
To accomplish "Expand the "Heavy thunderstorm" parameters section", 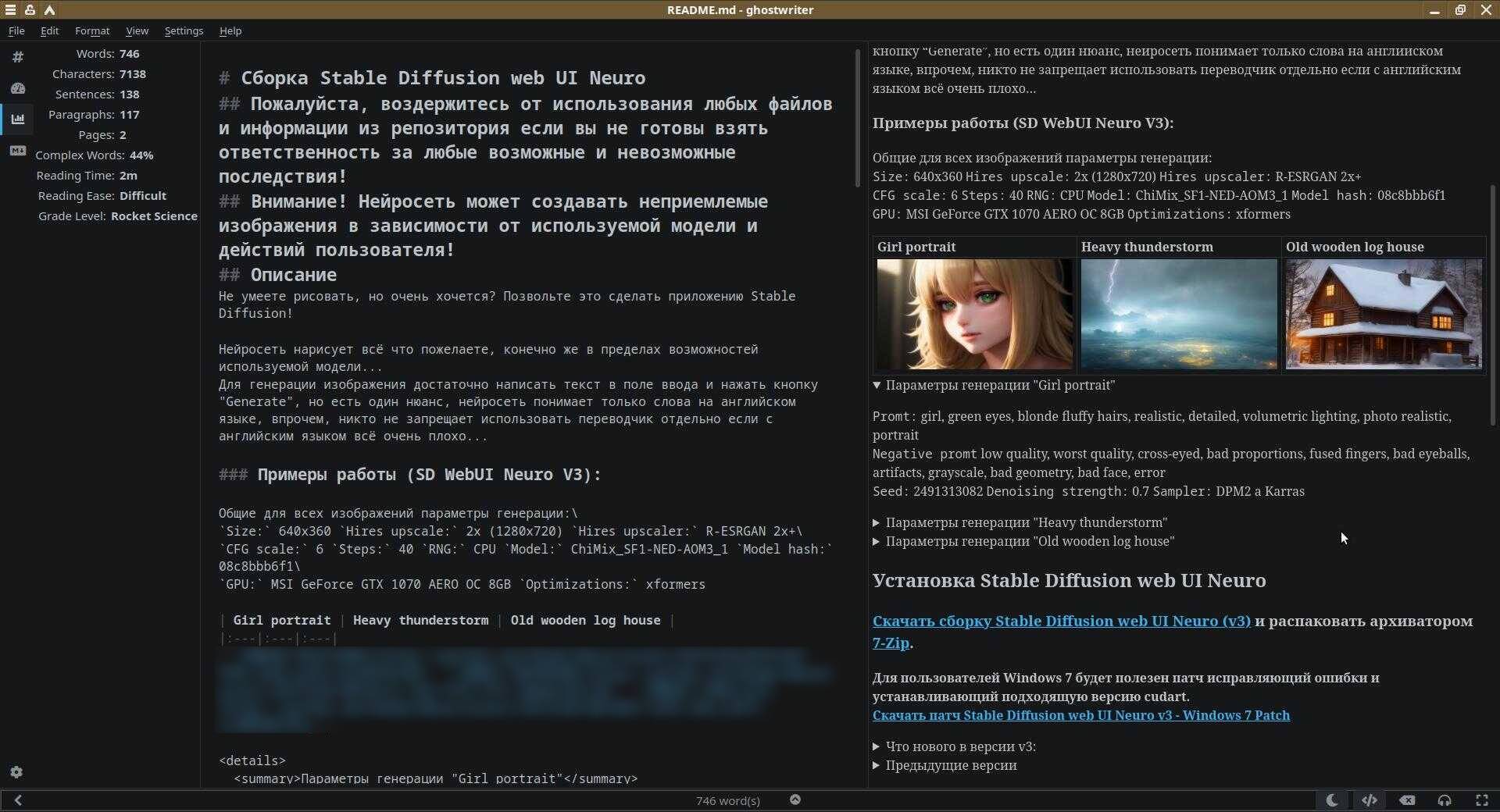I will click(1020, 522).
